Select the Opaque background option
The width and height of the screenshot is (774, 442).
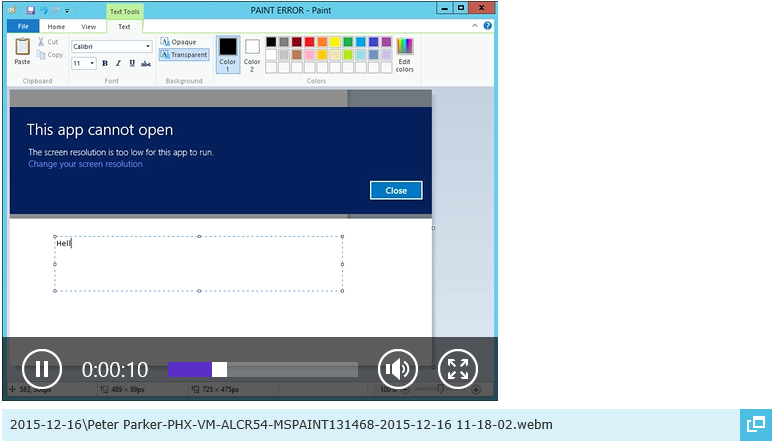point(179,42)
